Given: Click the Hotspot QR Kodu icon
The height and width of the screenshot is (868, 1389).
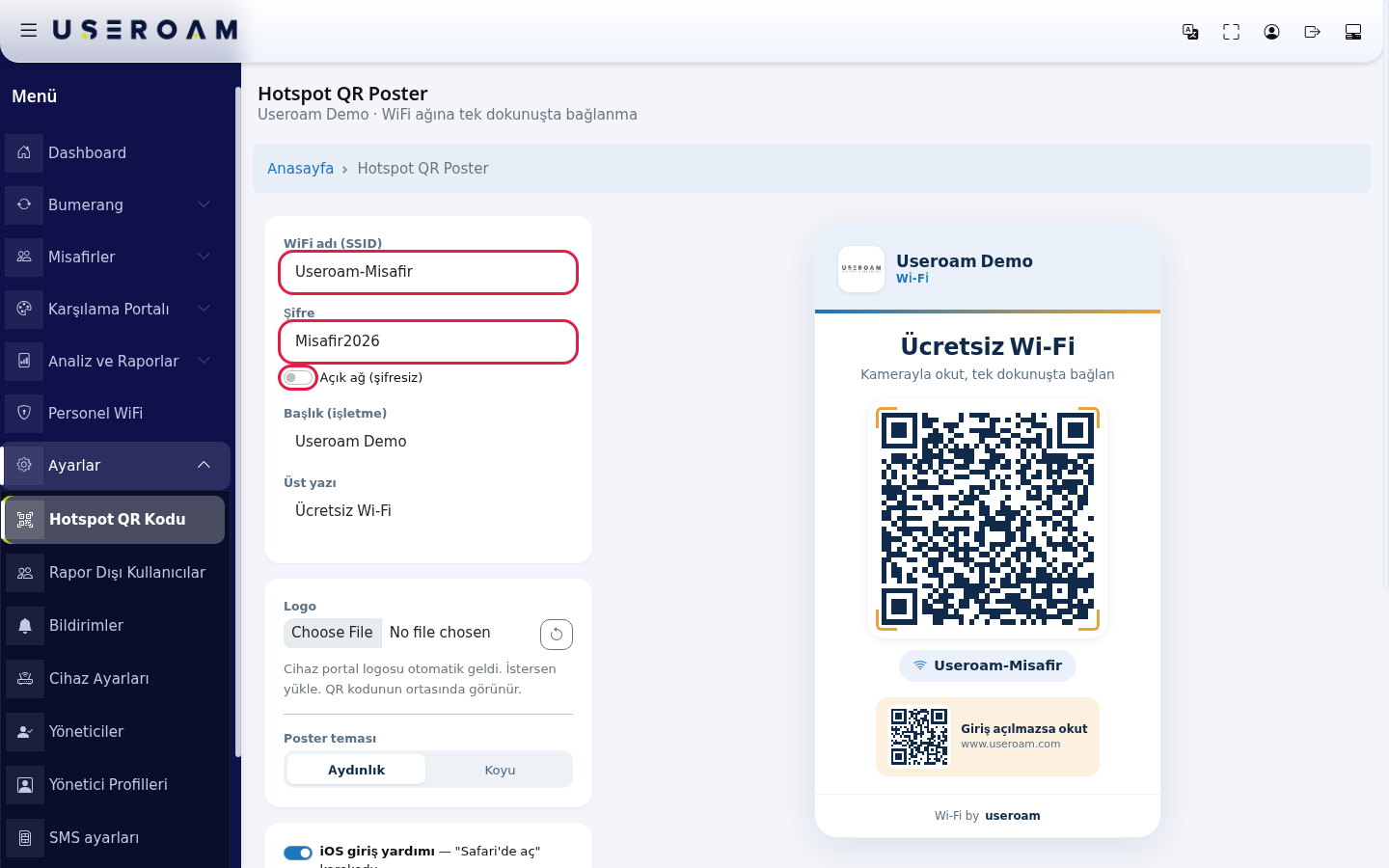Looking at the screenshot, I should click(x=25, y=519).
